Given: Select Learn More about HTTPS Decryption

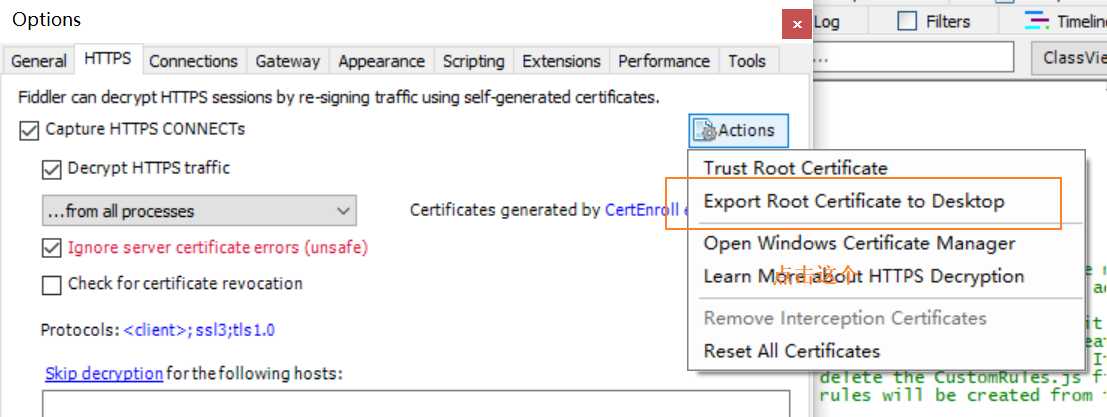Looking at the screenshot, I should coord(863,277).
